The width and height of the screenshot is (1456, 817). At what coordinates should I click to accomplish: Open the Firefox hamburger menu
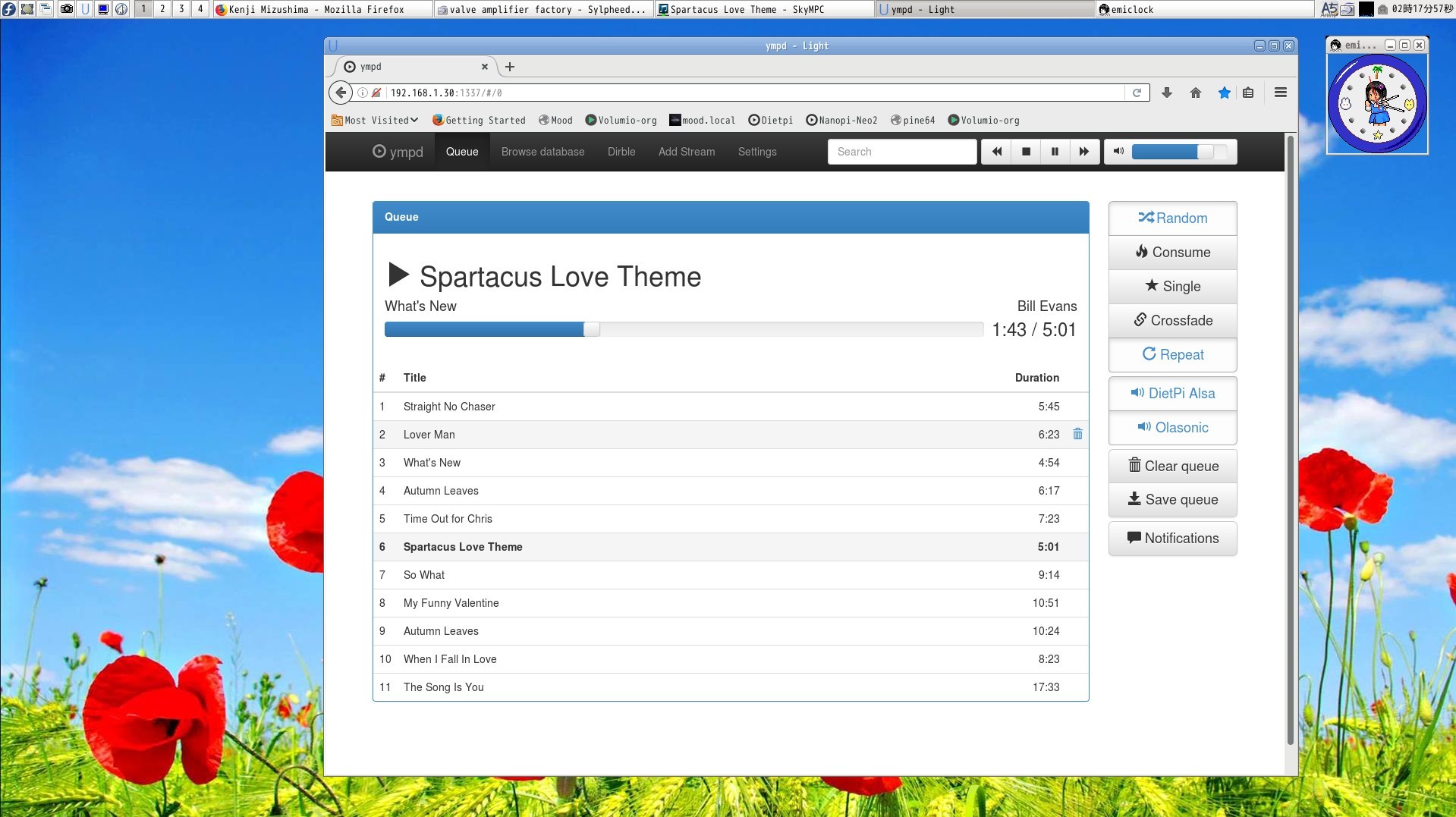click(x=1281, y=93)
